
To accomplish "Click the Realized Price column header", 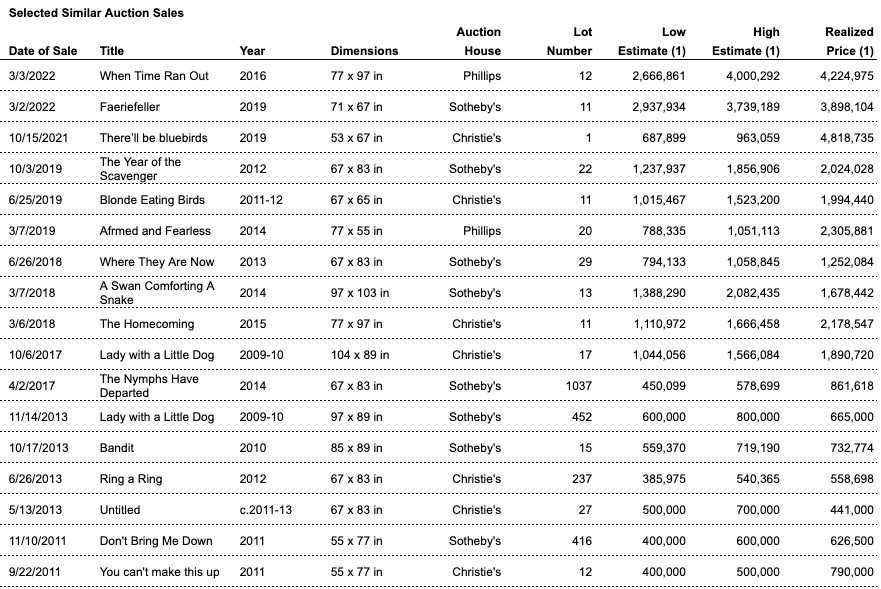I will pos(848,41).
